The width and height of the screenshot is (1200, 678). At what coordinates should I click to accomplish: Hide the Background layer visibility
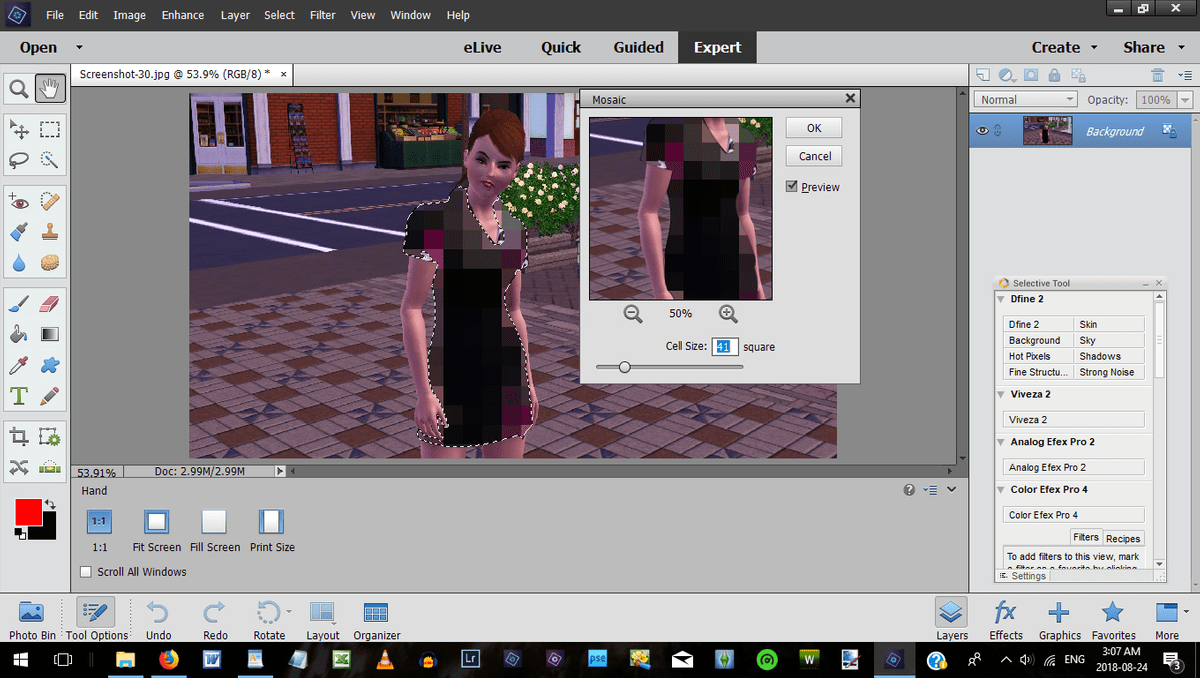coord(983,130)
